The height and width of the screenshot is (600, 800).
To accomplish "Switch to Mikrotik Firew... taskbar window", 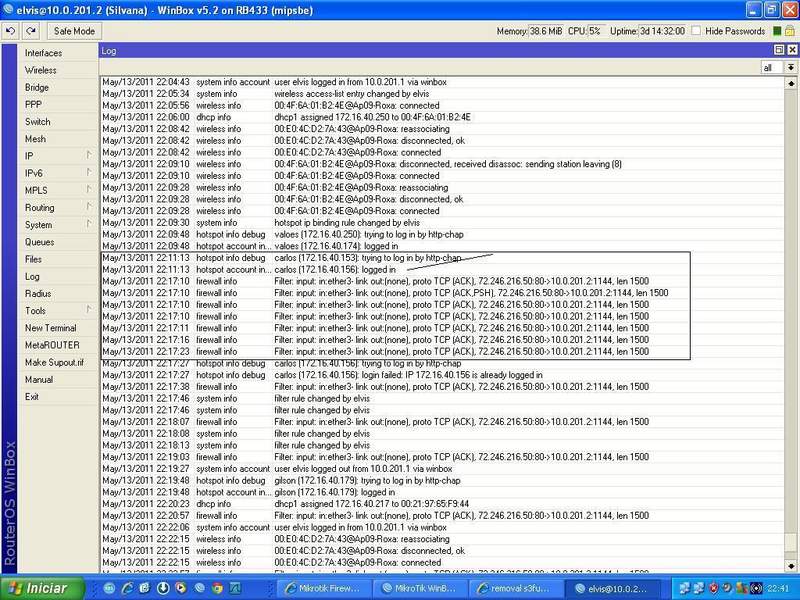I will [x=326, y=588].
